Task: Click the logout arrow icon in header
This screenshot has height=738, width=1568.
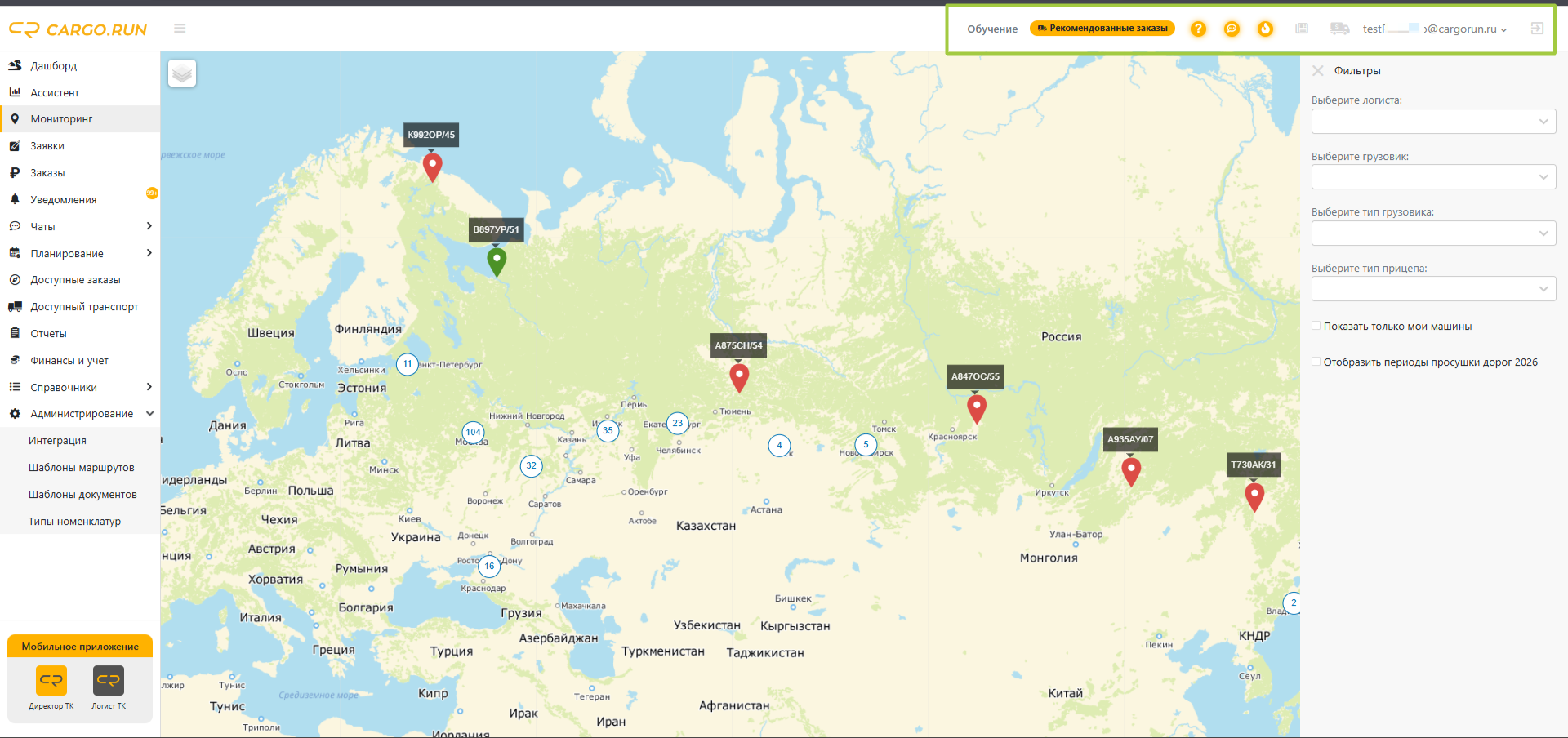Action: coord(1537,29)
